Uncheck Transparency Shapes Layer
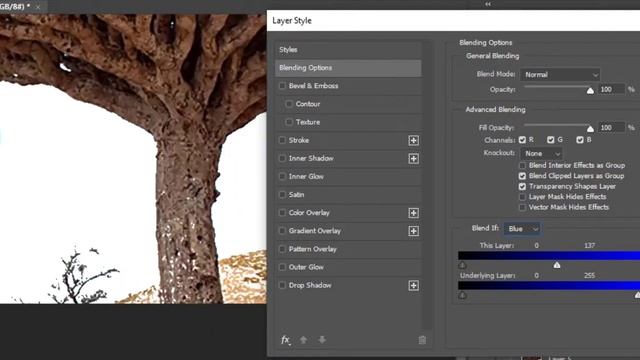The width and height of the screenshot is (640, 360). (522, 186)
